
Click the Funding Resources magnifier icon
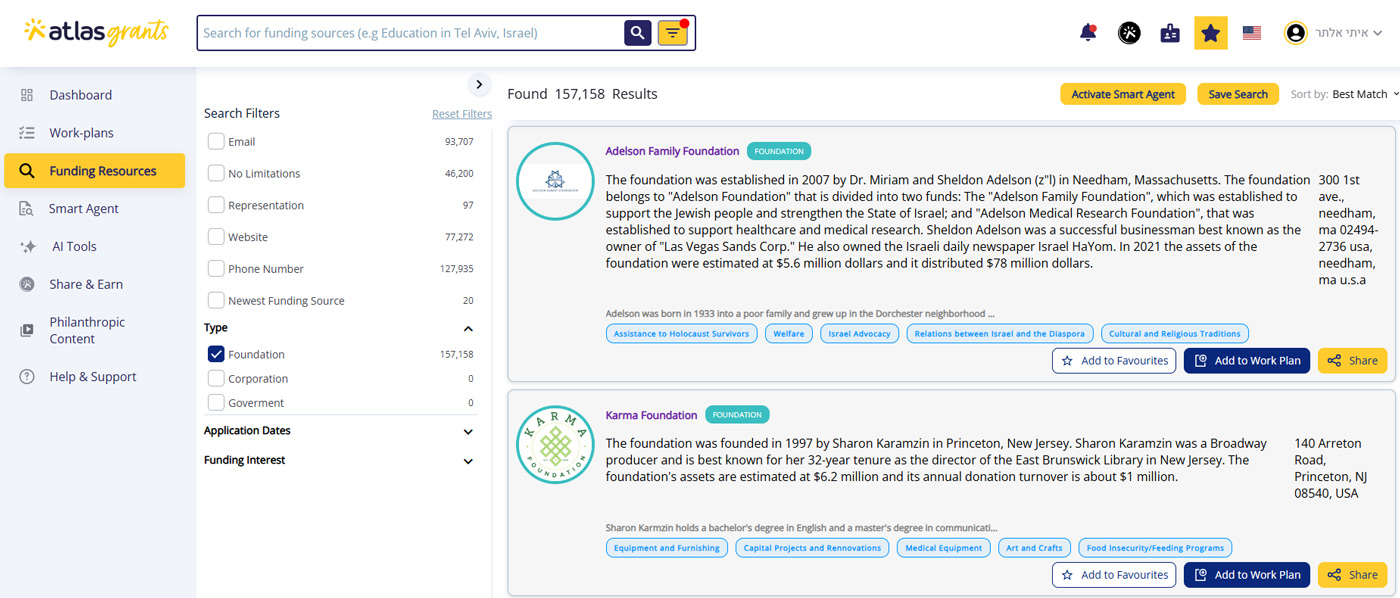pyautogui.click(x=27, y=171)
